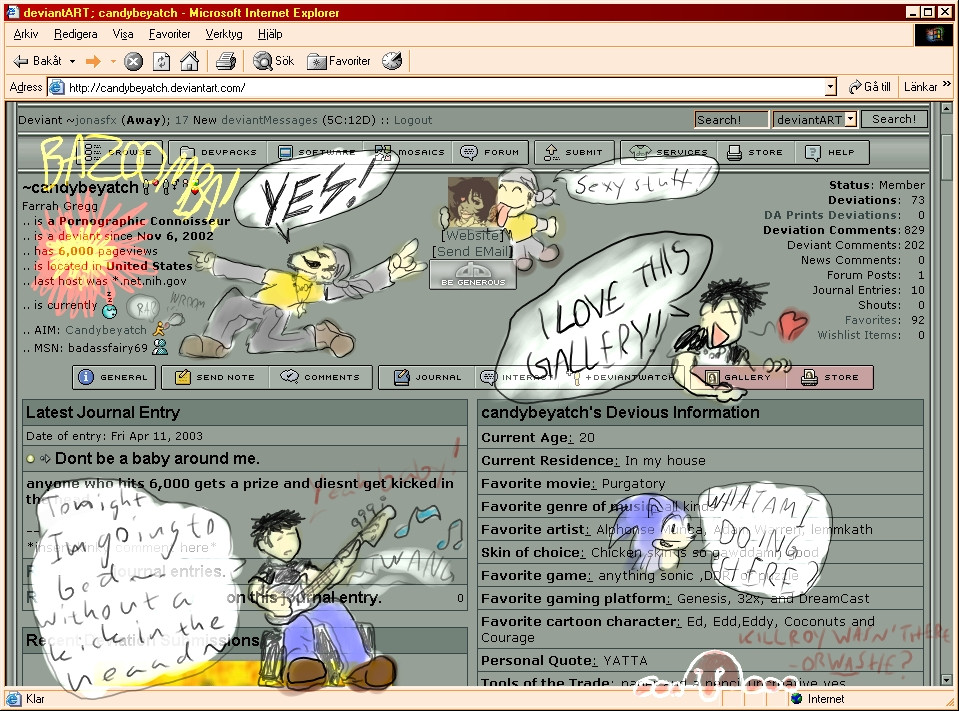Click the page scrollbar down arrow
959x711 pixels.
click(x=946, y=679)
